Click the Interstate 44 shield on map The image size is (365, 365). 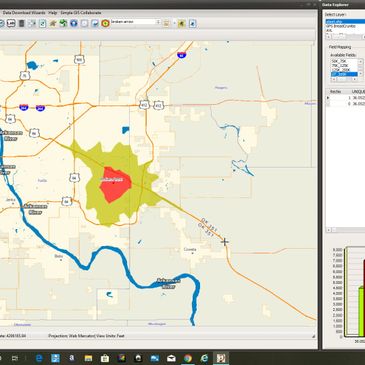pyautogui.click(x=181, y=55)
